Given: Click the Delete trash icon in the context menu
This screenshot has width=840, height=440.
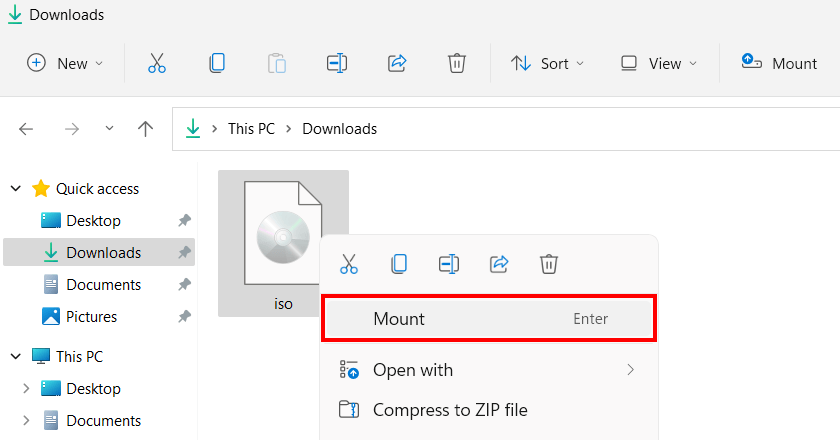Looking at the screenshot, I should coord(549,264).
